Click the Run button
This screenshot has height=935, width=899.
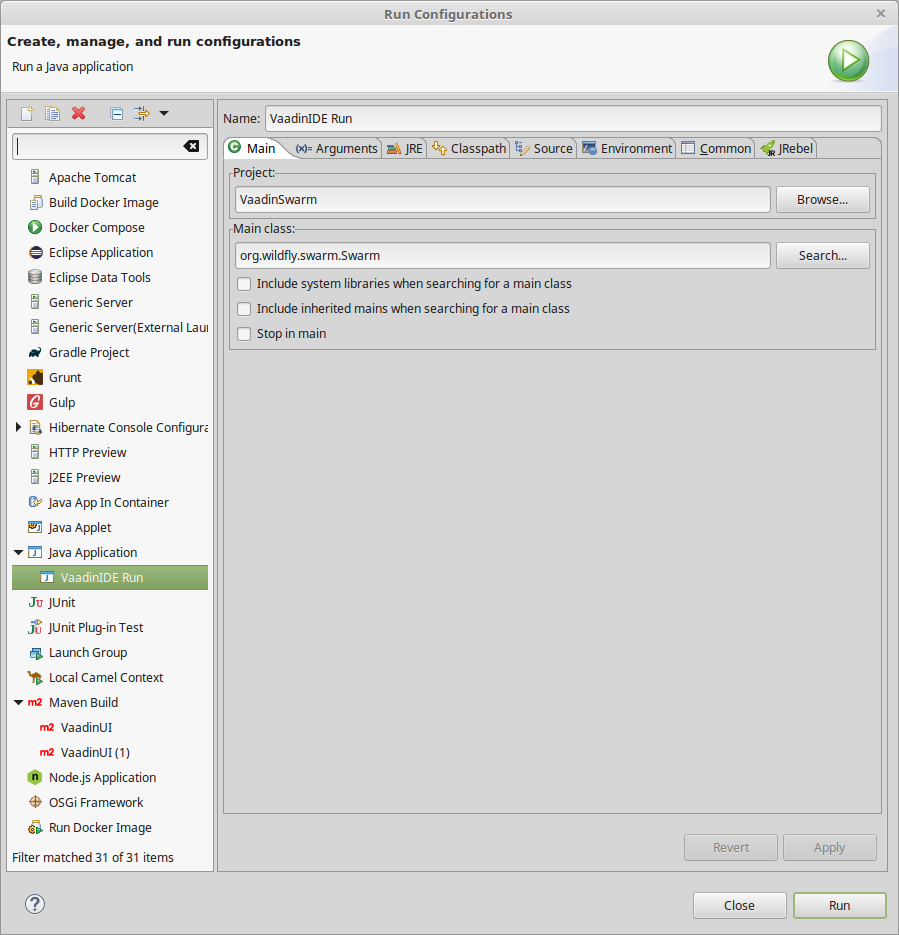(839, 905)
